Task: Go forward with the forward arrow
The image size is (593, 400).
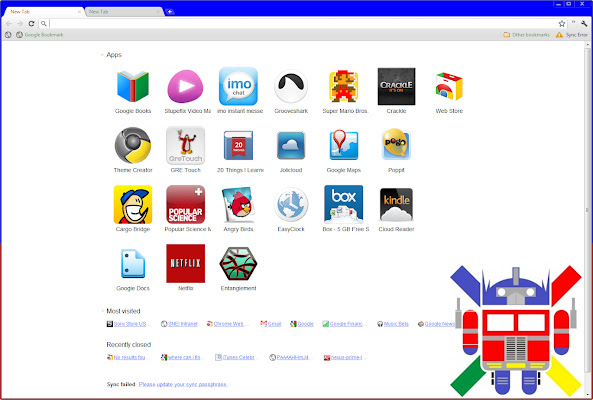Action: tap(20, 23)
